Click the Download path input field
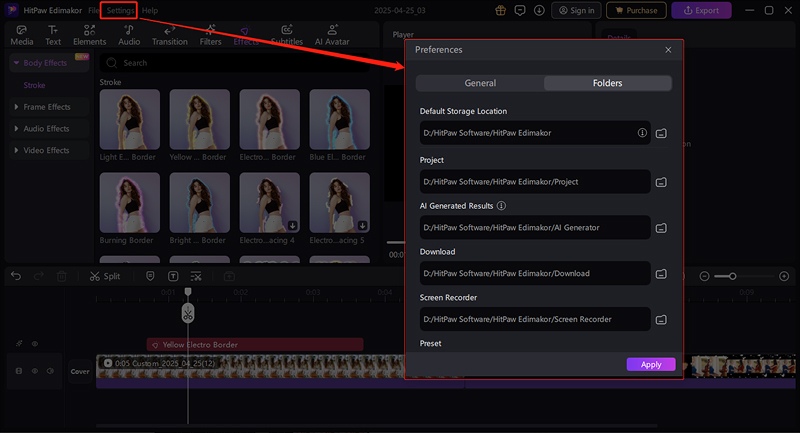800x433 pixels. click(x=535, y=273)
